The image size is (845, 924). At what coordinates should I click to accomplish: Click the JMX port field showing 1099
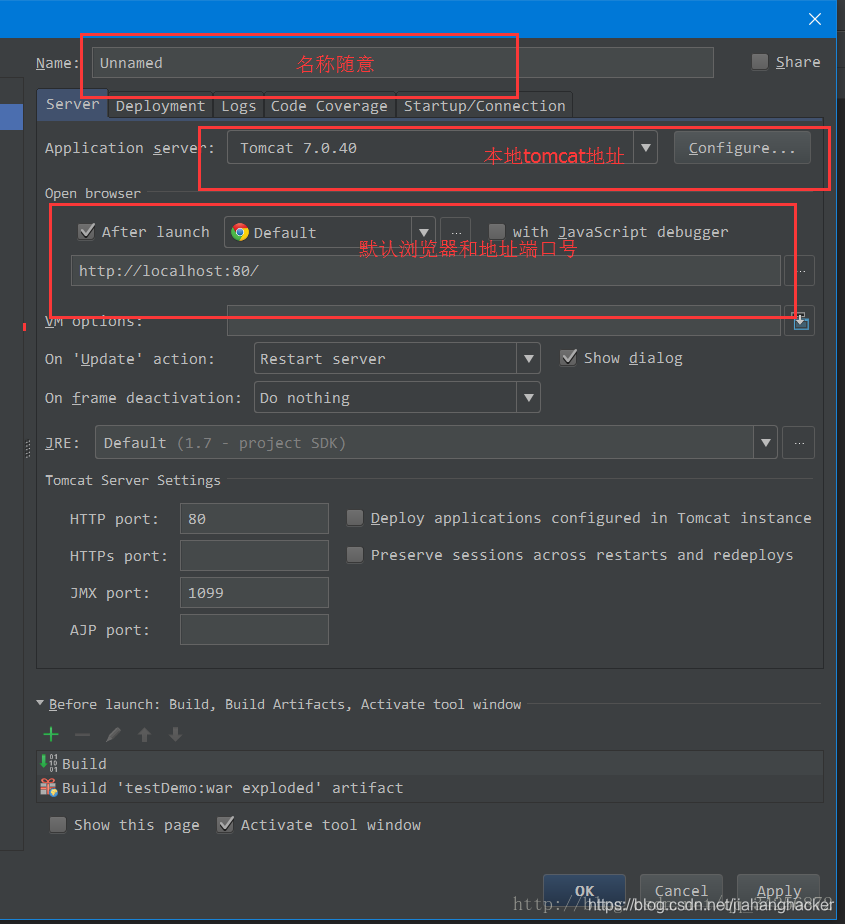(254, 593)
